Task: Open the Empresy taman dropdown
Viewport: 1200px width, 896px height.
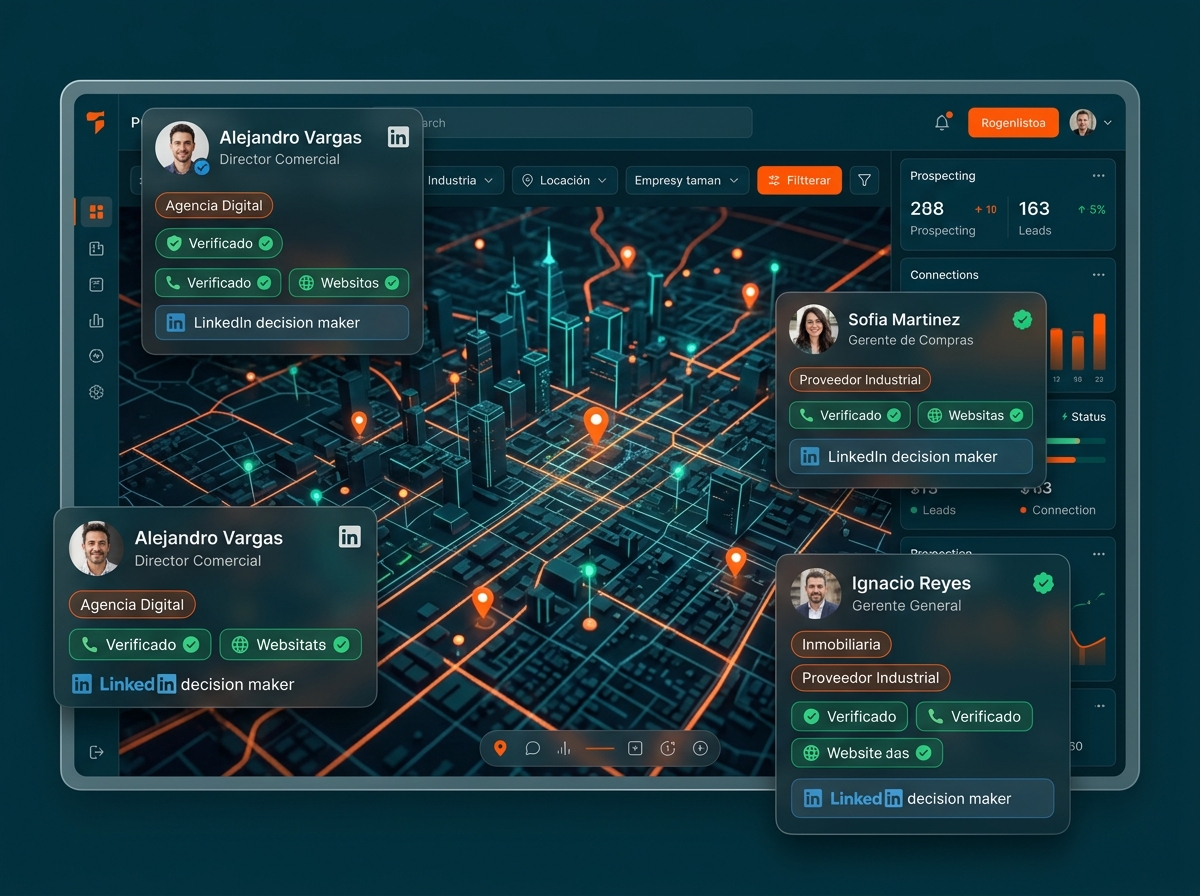Action: point(687,180)
